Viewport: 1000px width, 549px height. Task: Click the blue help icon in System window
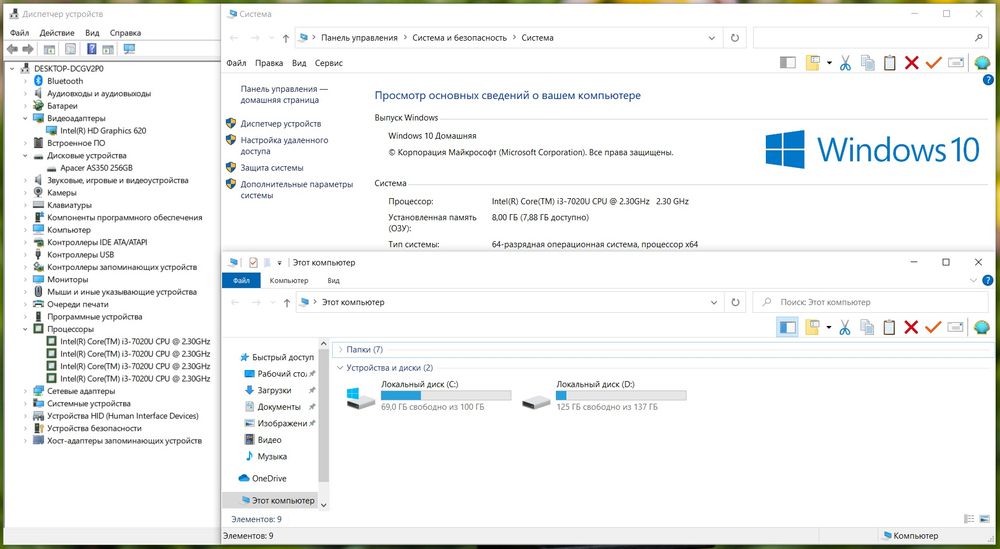(x=988, y=80)
